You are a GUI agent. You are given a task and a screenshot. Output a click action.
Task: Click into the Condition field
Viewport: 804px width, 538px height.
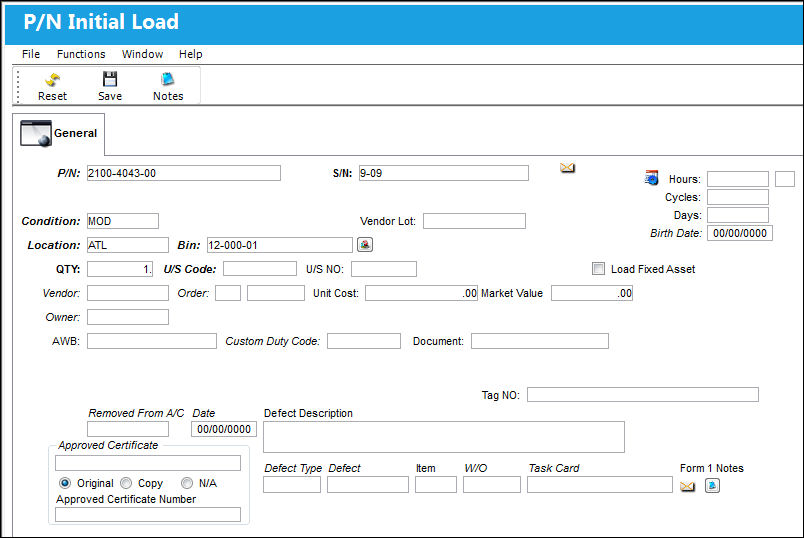[x=123, y=221]
